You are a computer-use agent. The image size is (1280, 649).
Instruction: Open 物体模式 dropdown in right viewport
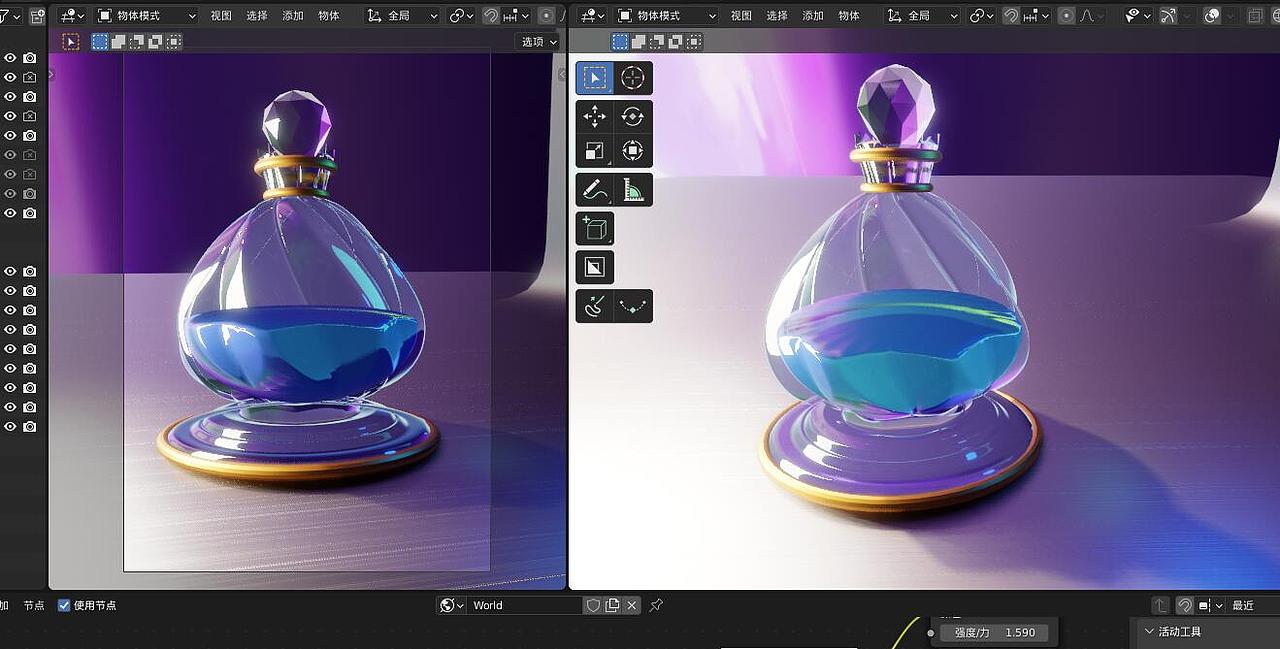pyautogui.click(x=668, y=16)
